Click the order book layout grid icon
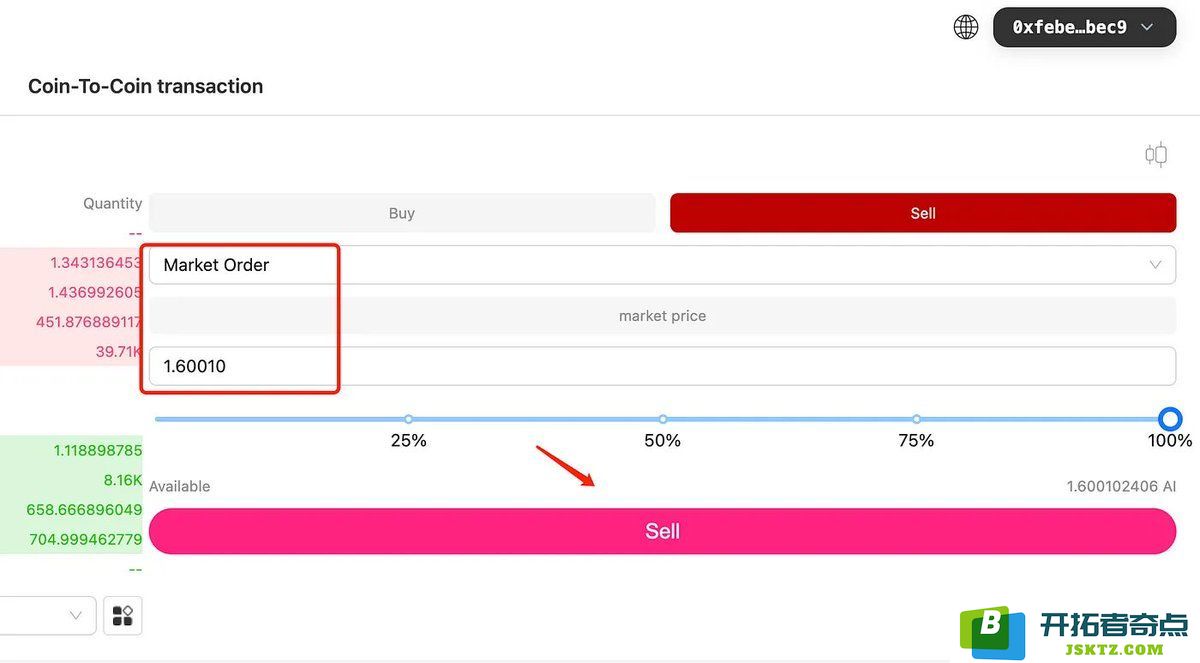This screenshot has height=663, width=1200. click(x=122, y=616)
